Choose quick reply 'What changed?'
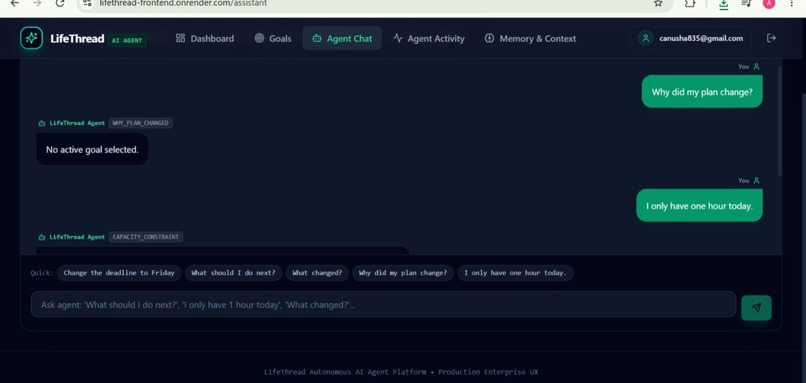Screen dimensions: 806x383 [317, 273]
